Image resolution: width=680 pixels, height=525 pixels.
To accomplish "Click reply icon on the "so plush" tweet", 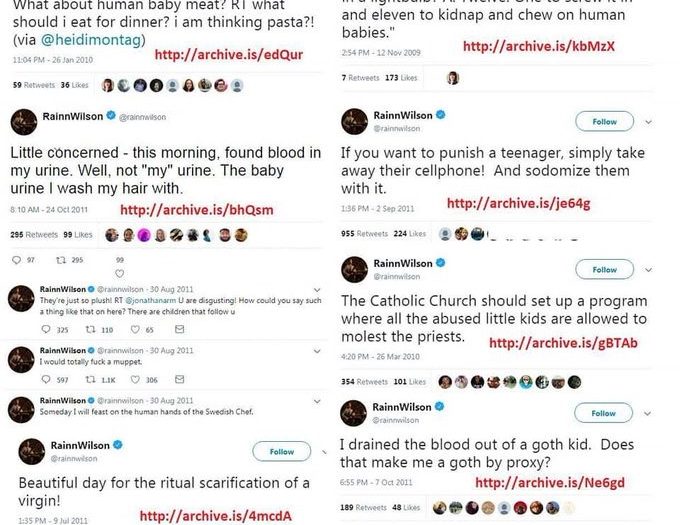I will coord(46,329).
